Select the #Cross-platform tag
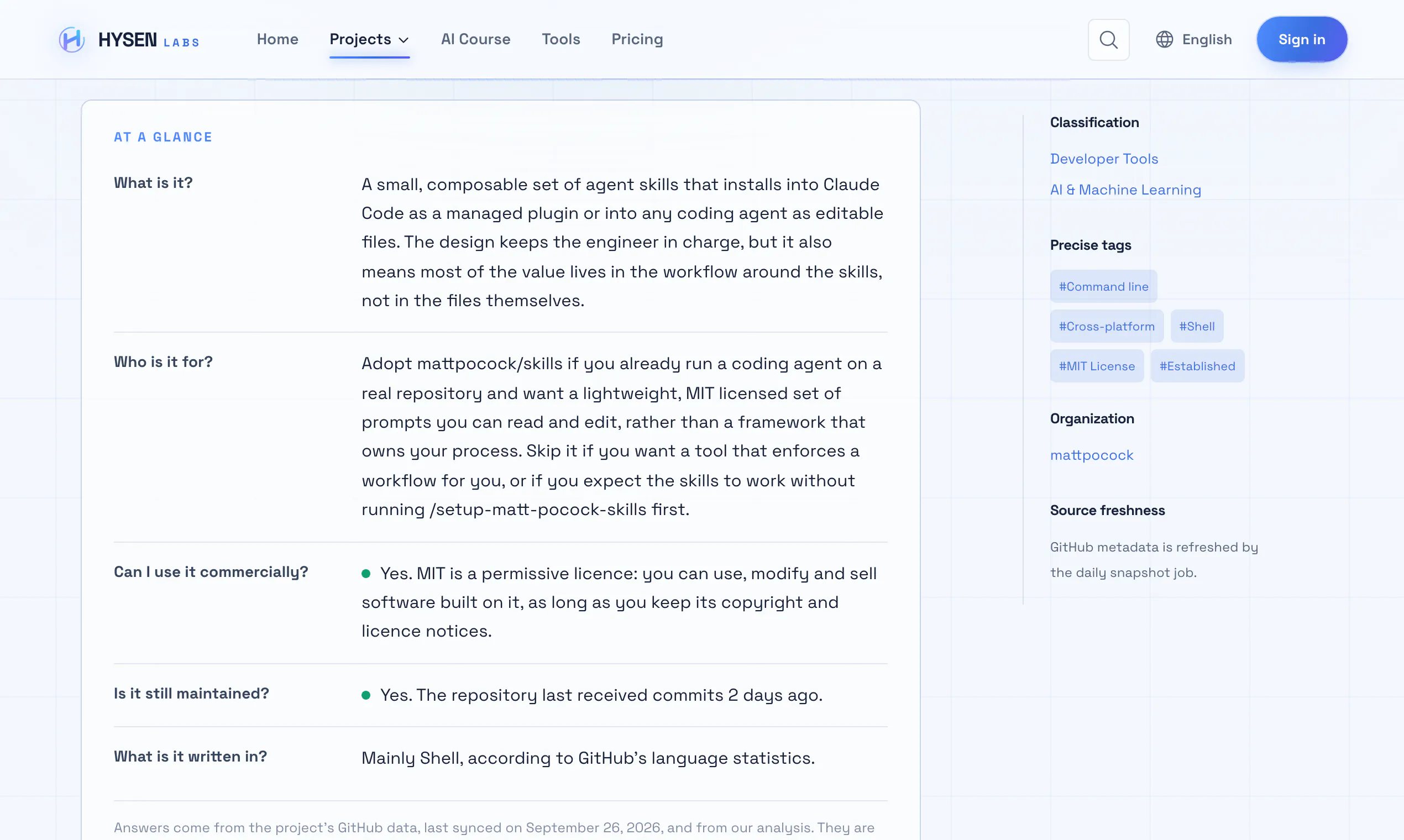The width and height of the screenshot is (1404, 840). pyautogui.click(x=1106, y=326)
